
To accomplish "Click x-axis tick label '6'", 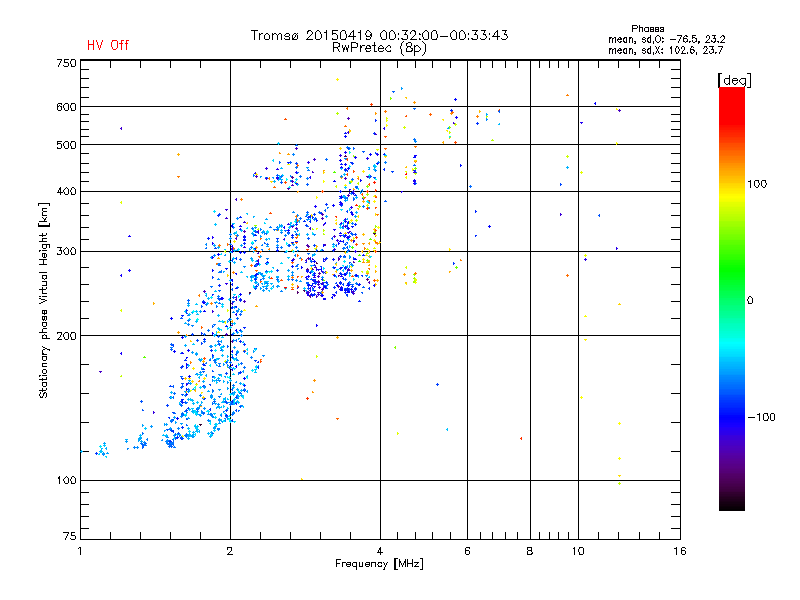I will click(467, 551).
